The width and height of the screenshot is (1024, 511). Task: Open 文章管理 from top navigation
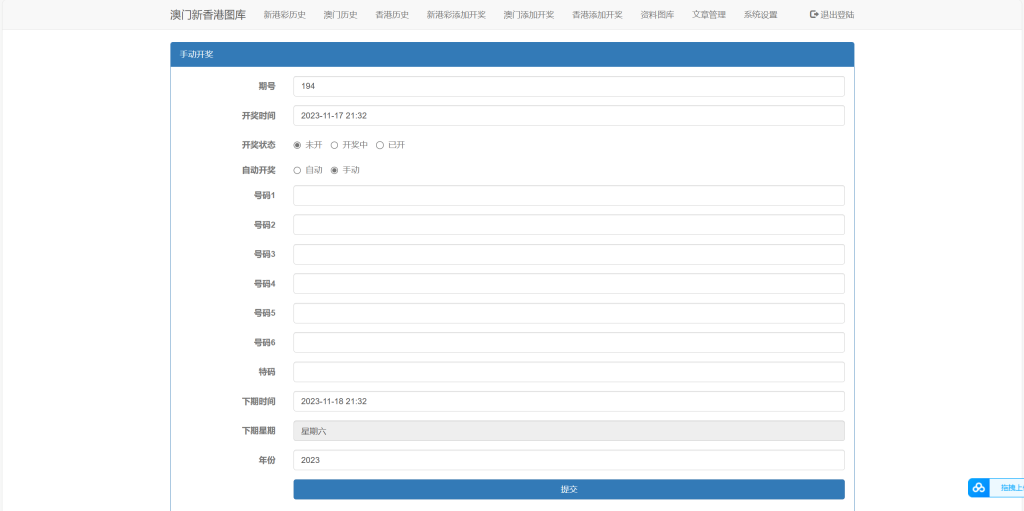click(x=709, y=15)
